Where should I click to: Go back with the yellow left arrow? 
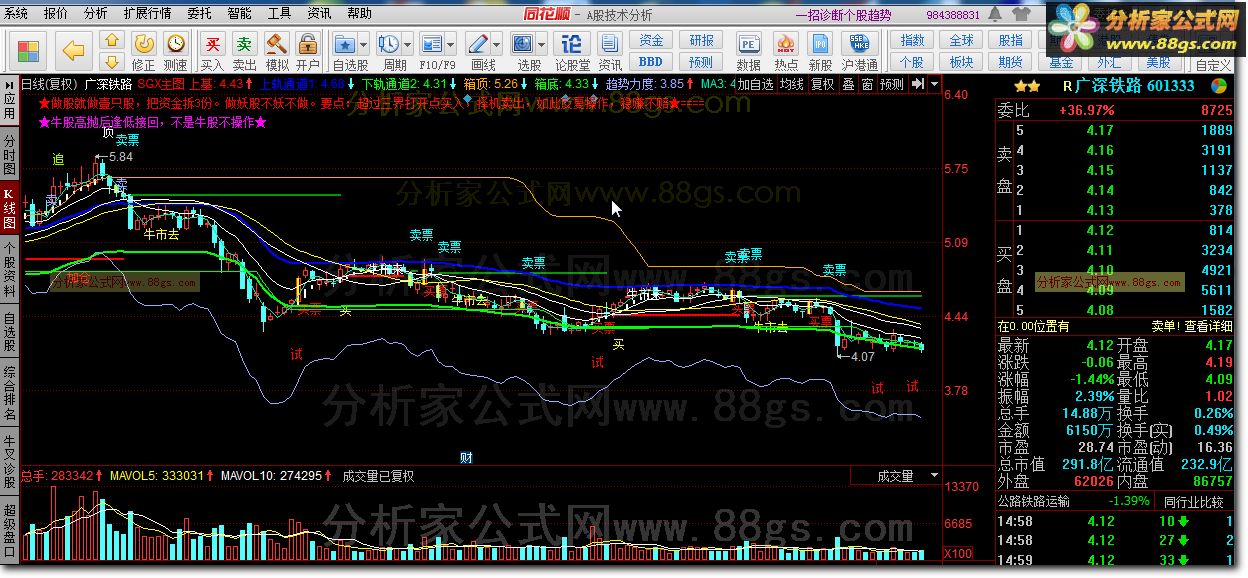click(x=75, y=50)
